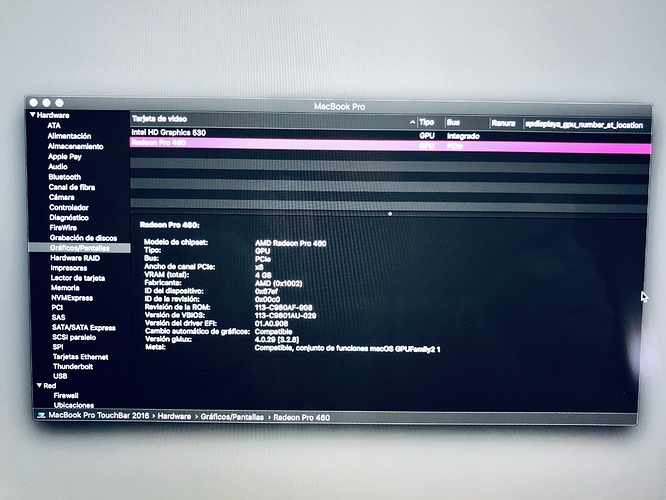
Task: Click the window minimize button
Action: [46, 102]
